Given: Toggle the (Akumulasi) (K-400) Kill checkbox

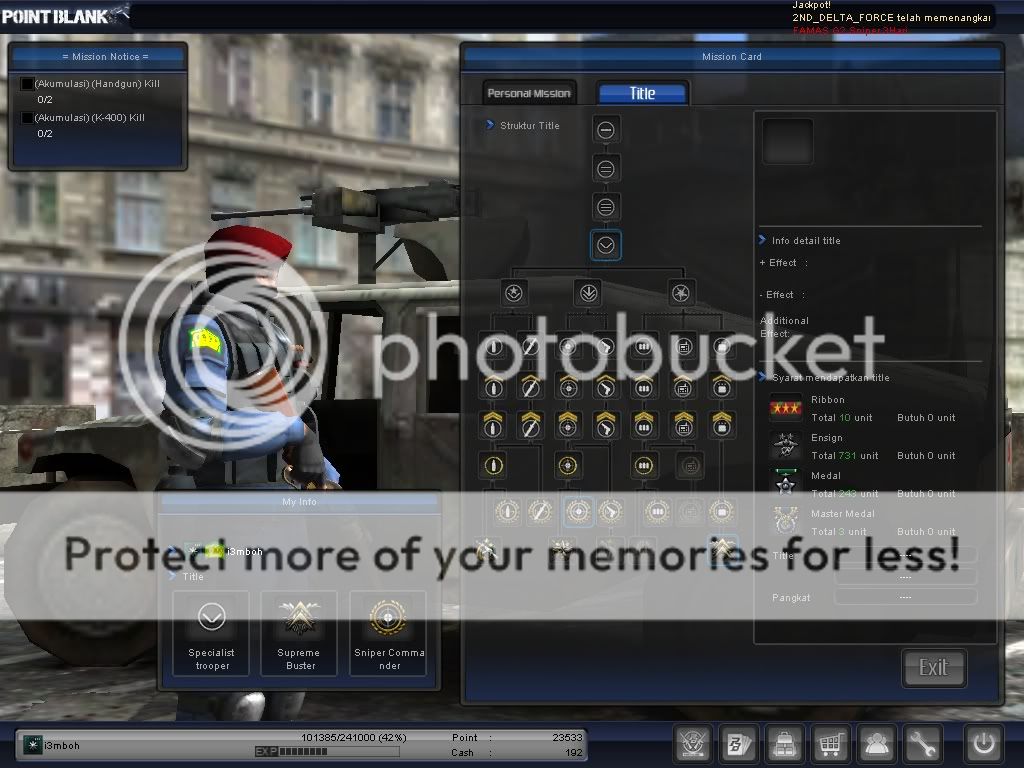Looking at the screenshot, I should tap(27, 118).
